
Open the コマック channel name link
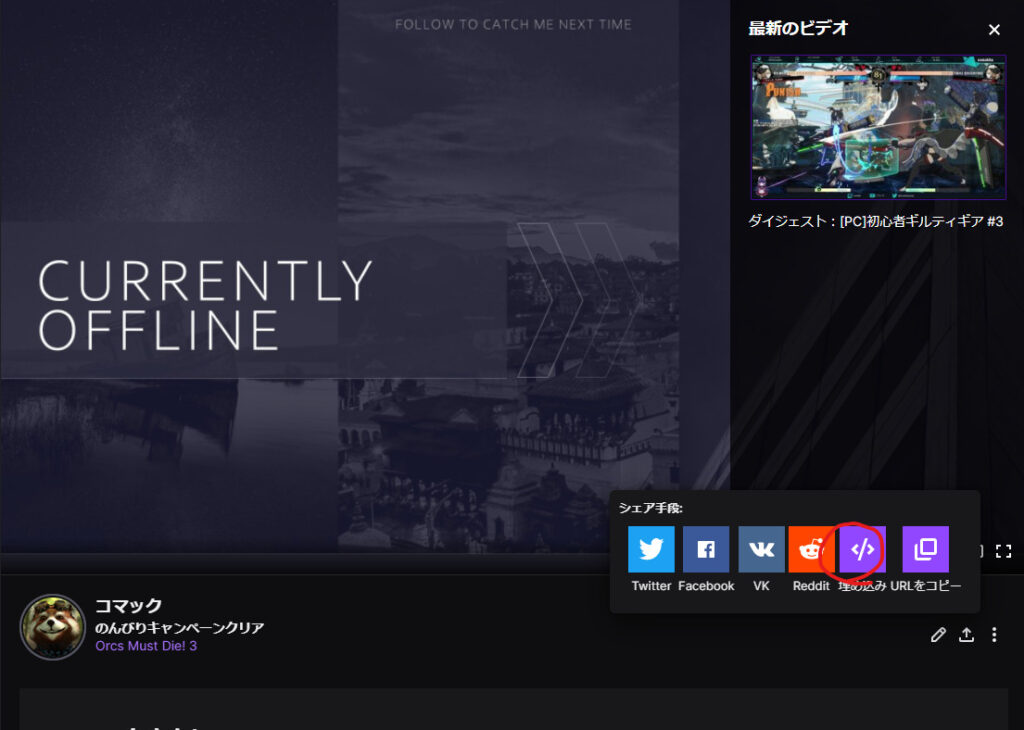point(129,605)
